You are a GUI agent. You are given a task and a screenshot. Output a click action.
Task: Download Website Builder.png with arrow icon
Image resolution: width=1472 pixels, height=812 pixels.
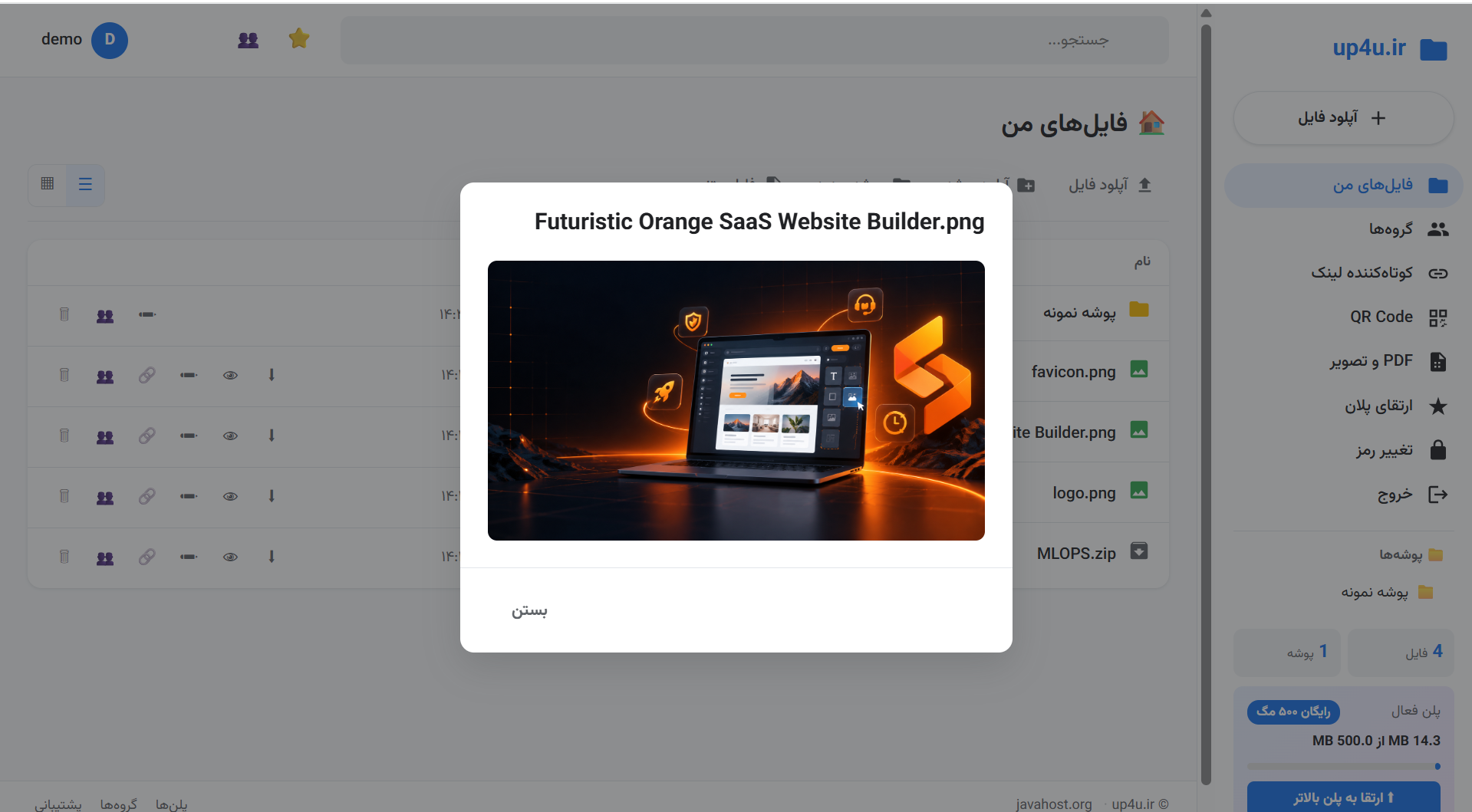[x=272, y=436]
